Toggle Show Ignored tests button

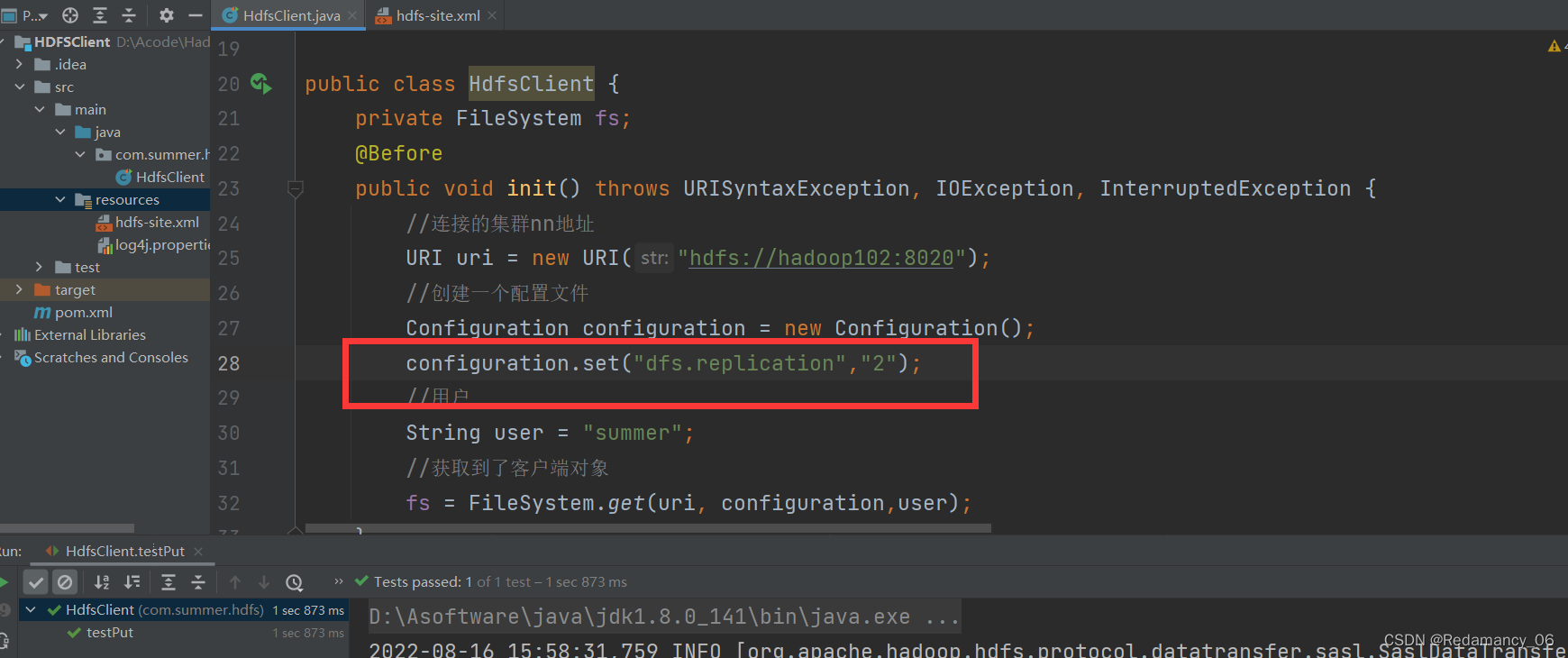(x=64, y=582)
